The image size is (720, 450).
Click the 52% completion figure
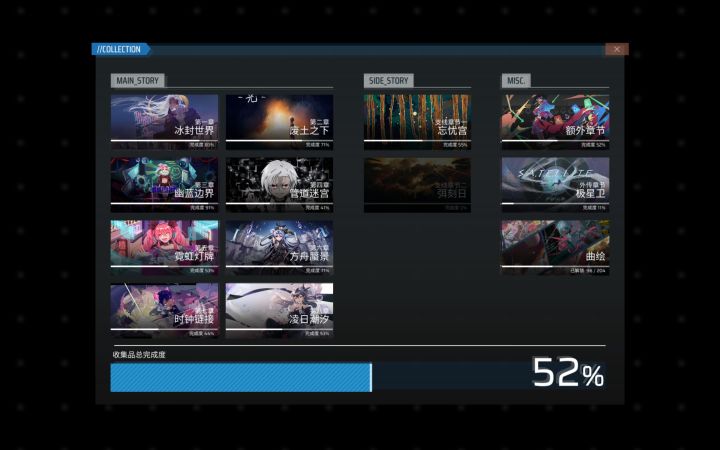coord(568,372)
